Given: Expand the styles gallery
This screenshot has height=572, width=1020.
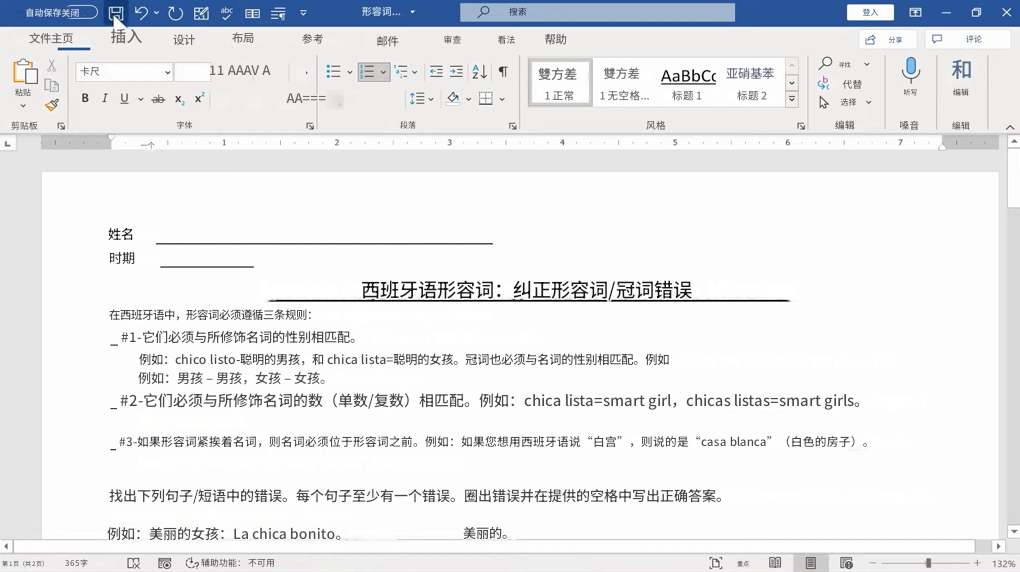Looking at the screenshot, I should (792, 100).
